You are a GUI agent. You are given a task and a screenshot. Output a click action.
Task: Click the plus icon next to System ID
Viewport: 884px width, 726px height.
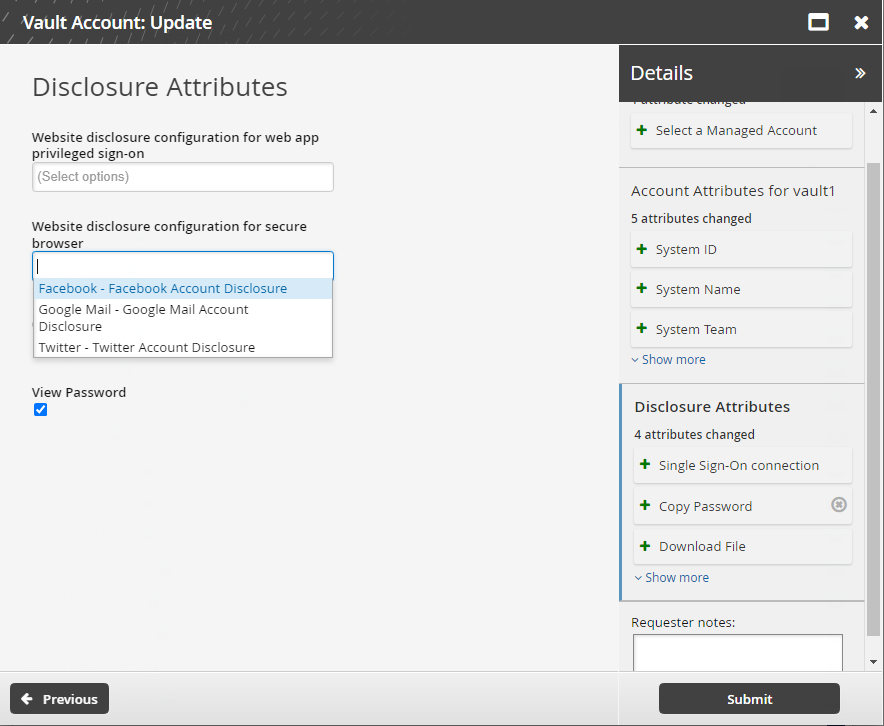tap(642, 249)
